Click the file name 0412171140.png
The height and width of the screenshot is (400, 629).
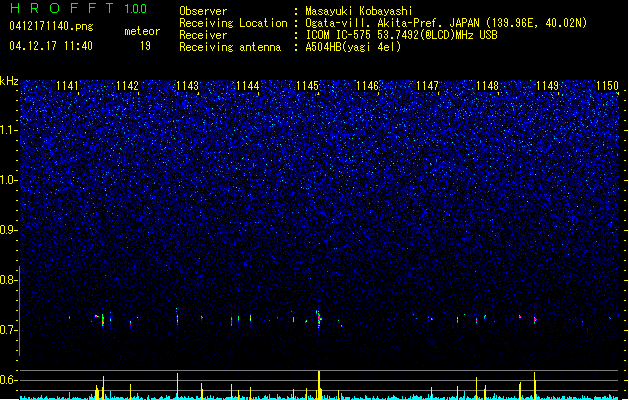51,27
